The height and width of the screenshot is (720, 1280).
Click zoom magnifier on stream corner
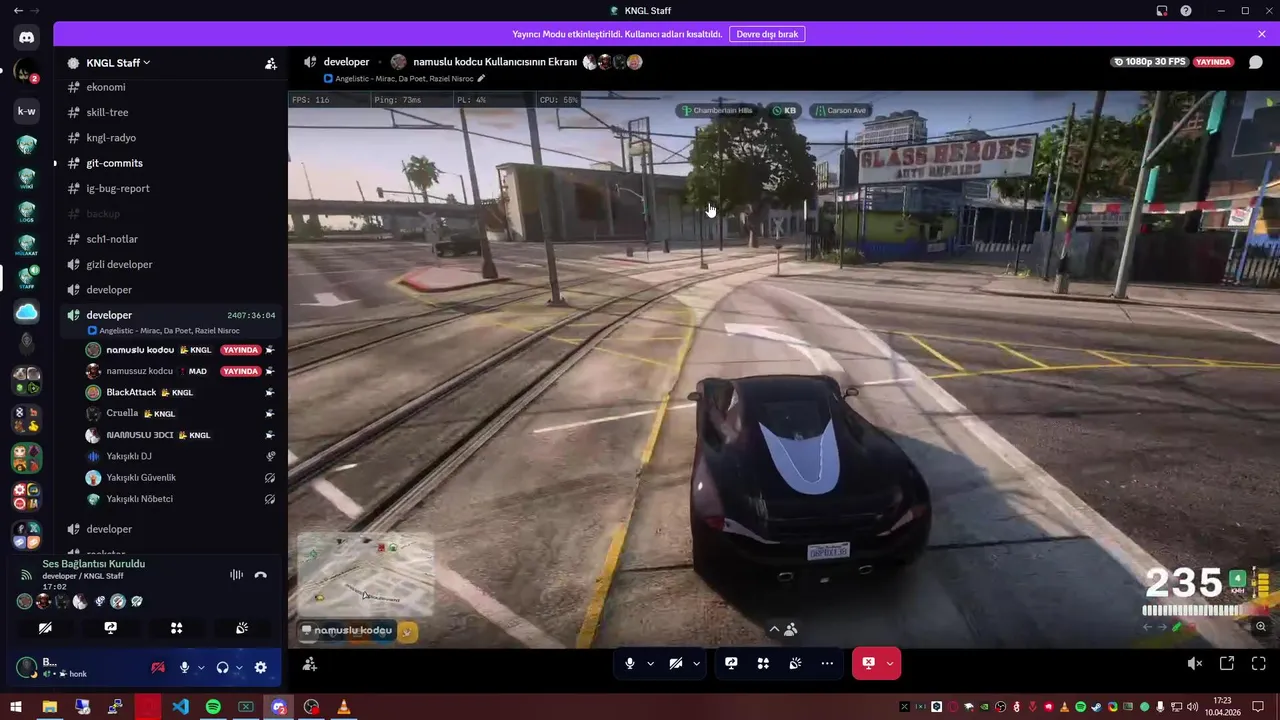tap(1261, 627)
